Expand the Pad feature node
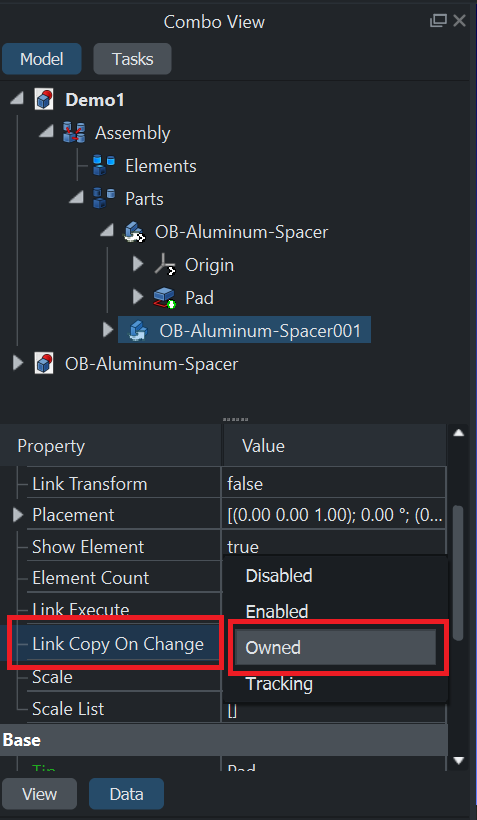The image size is (477, 820). click(138, 298)
